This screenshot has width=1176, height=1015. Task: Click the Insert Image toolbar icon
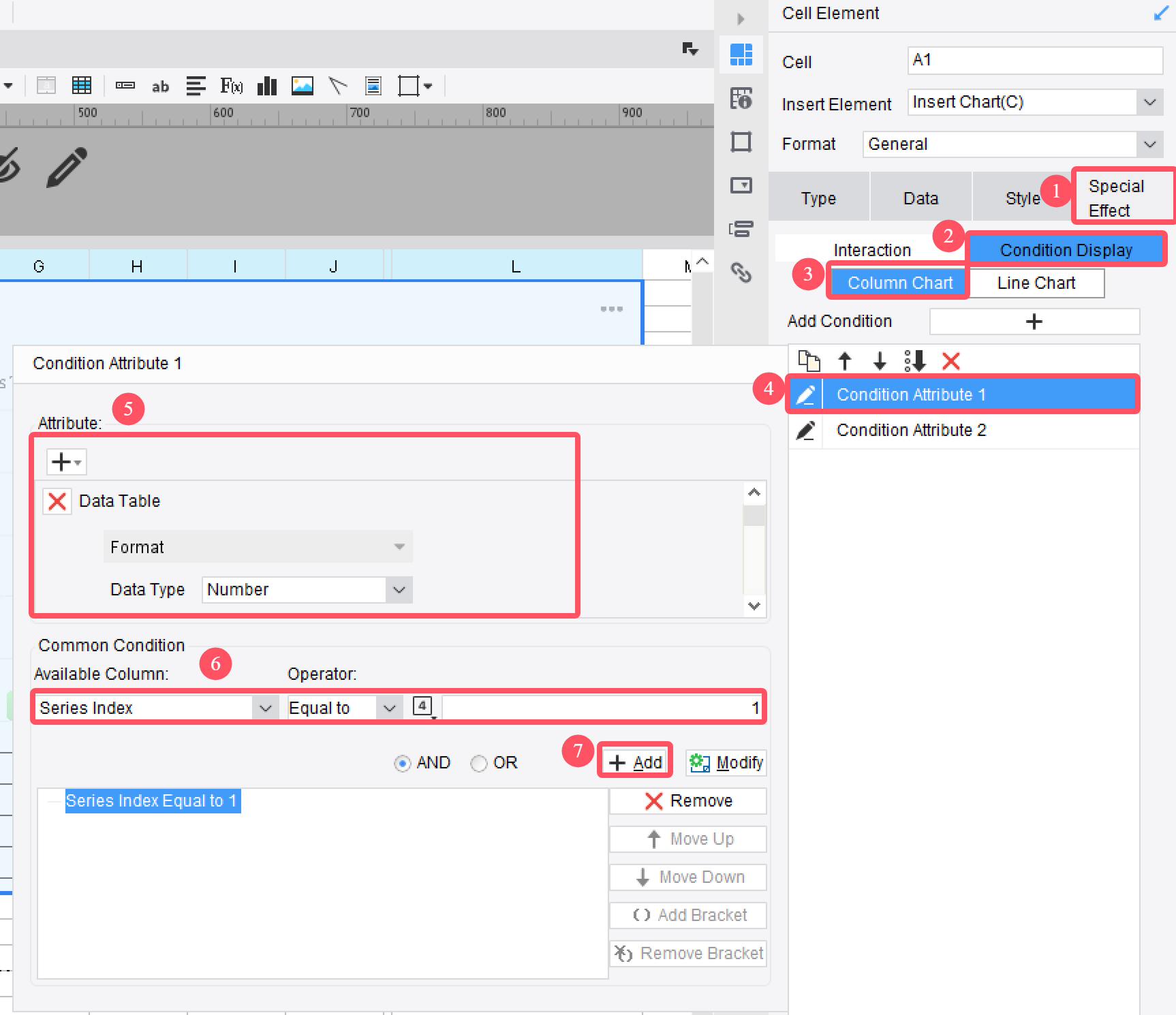tap(303, 86)
